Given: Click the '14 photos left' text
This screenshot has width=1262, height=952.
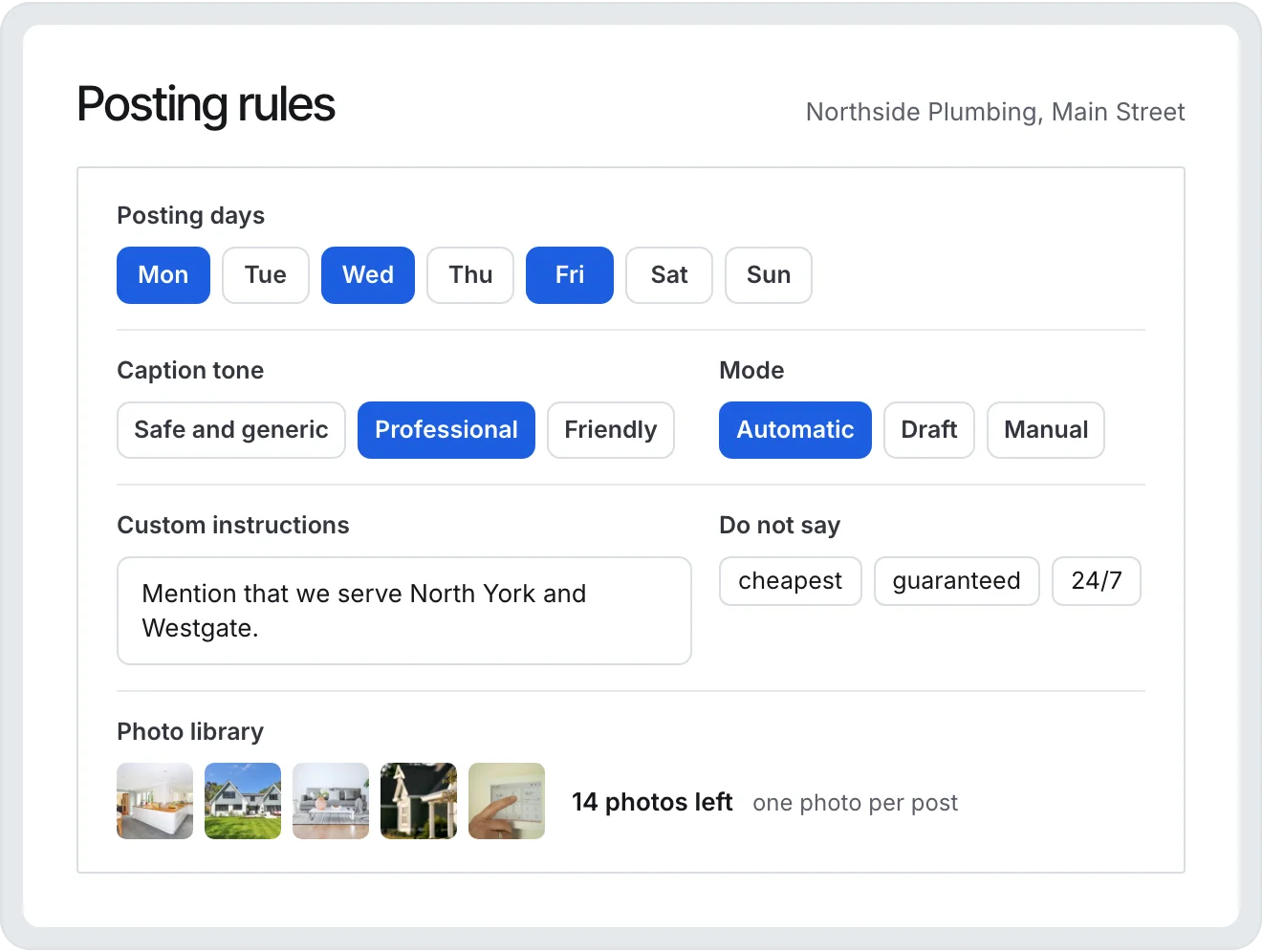Looking at the screenshot, I should point(652,802).
